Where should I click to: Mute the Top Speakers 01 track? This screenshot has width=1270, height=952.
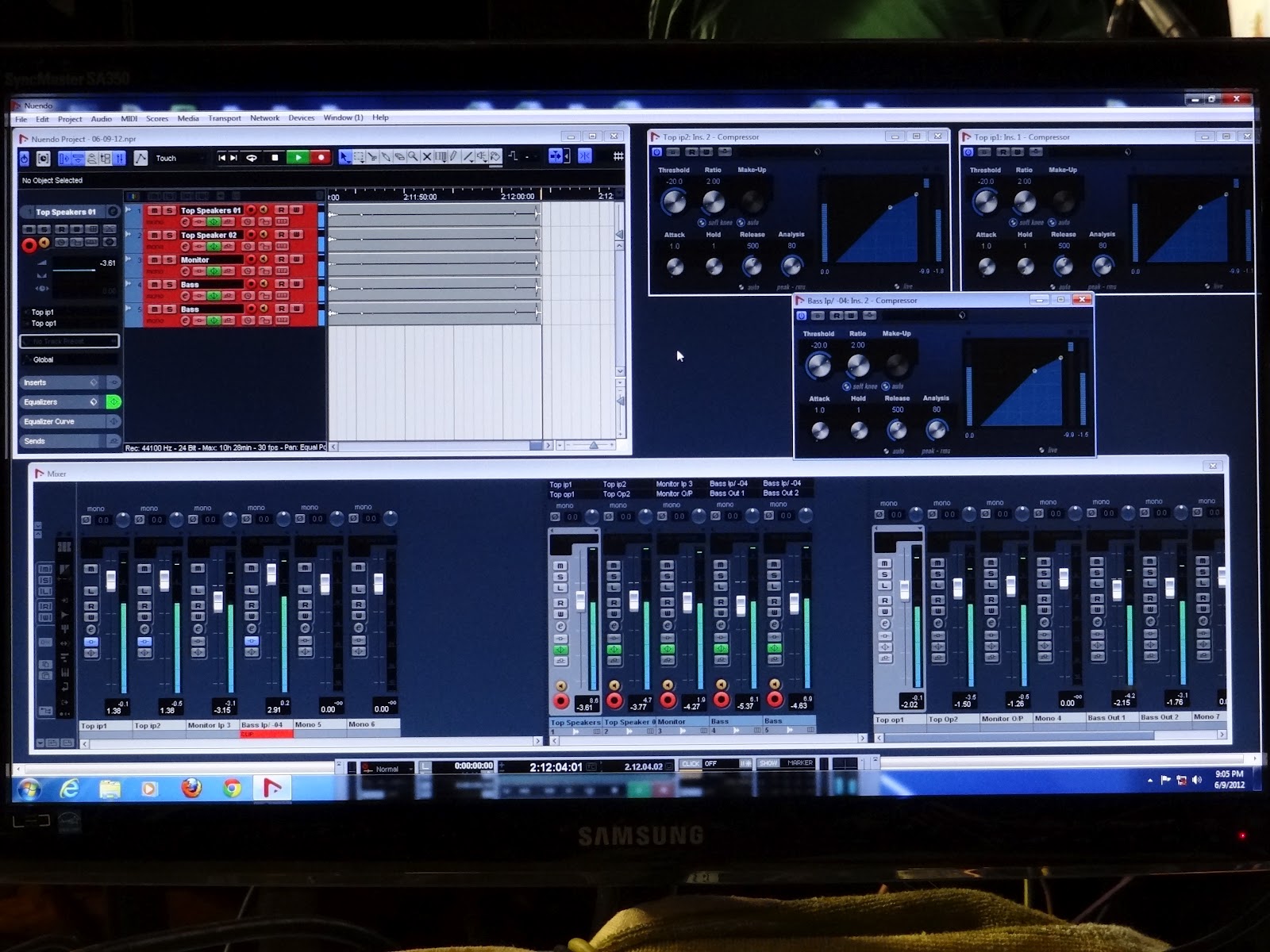click(x=154, y=210)
